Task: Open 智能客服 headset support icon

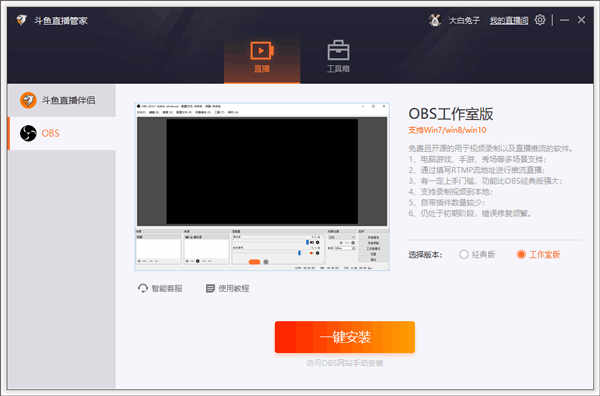Action: point(143,288)
